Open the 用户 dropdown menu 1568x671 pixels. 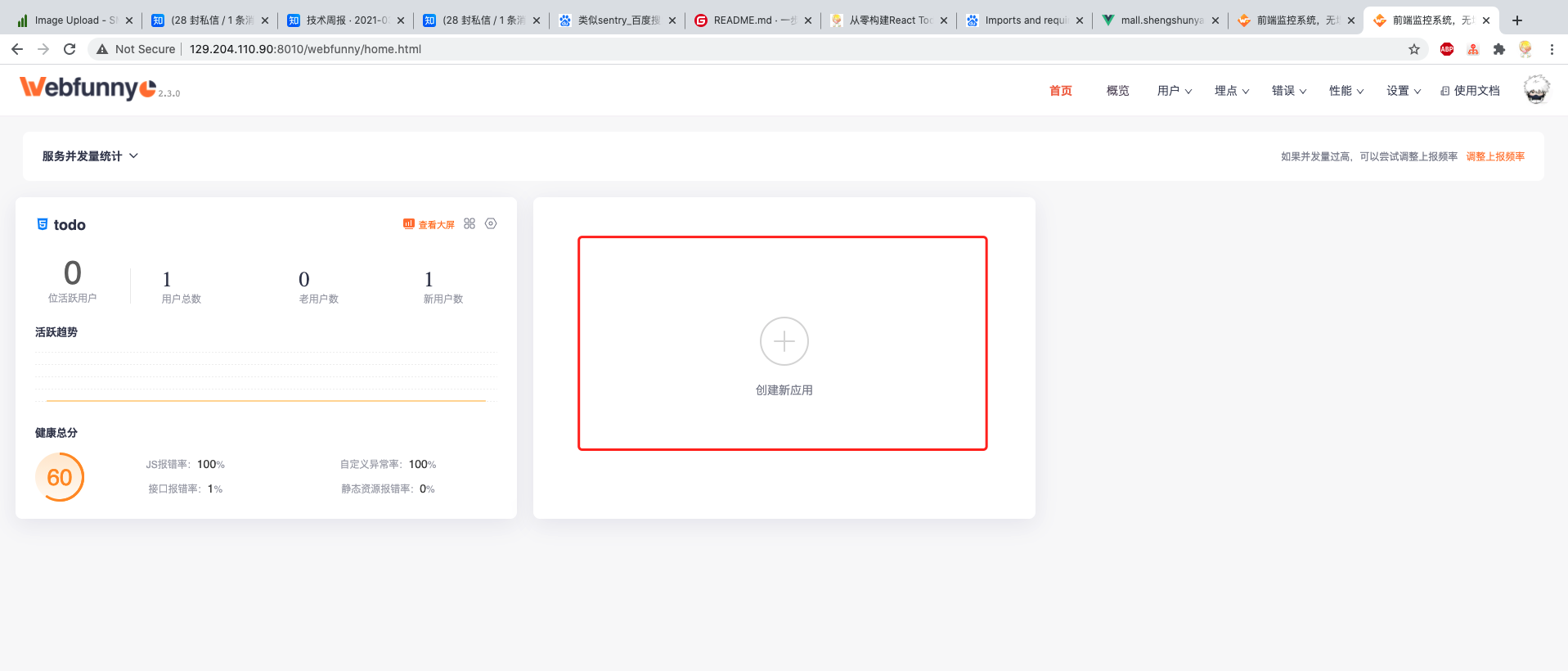click(1175, 91)
